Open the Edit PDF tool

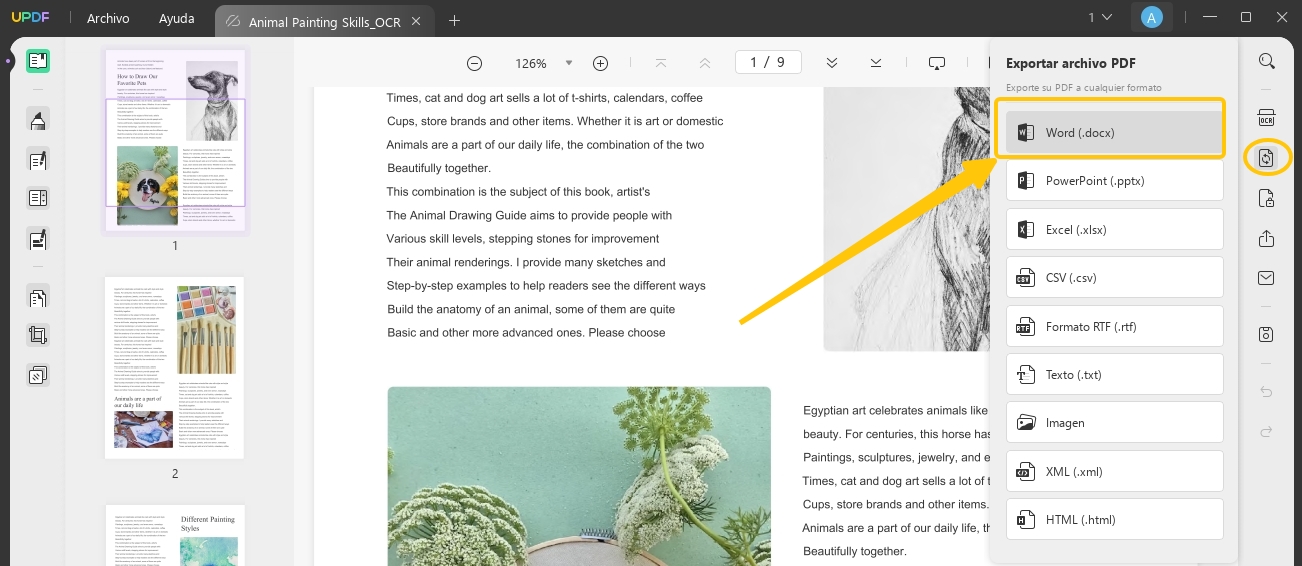tap(38, 160)
